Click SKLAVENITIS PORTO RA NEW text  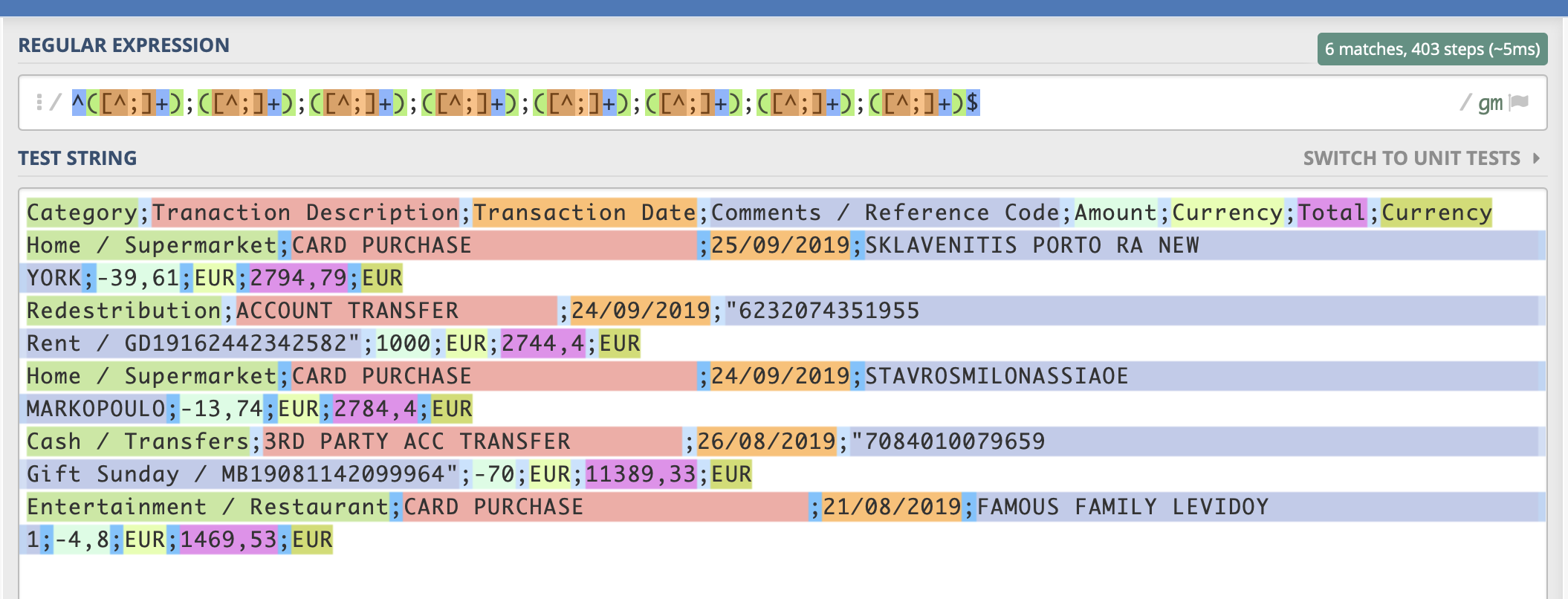pyautogui.click(x=1032, y=246)
